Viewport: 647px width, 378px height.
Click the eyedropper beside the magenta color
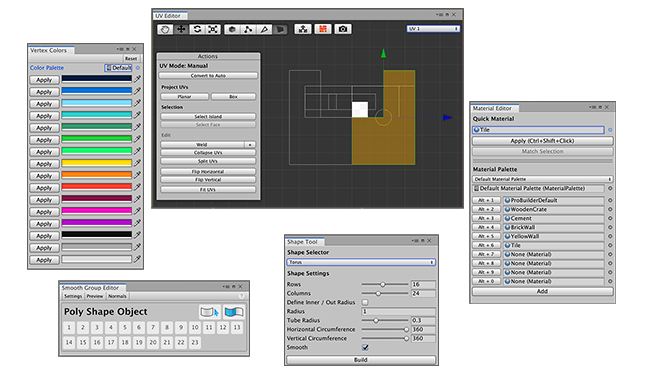click(x=137, y=210)
